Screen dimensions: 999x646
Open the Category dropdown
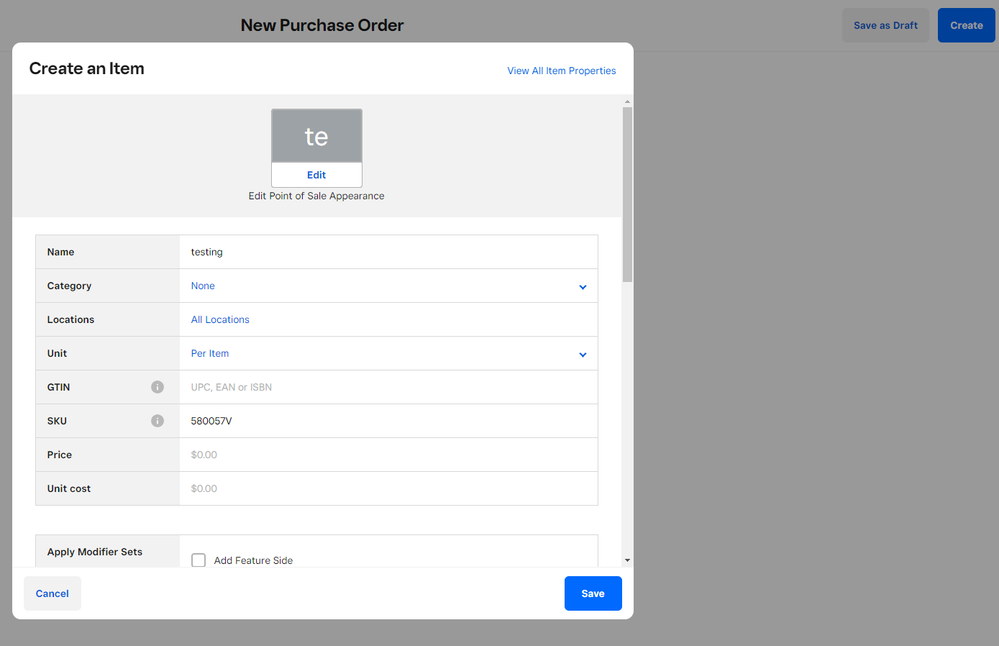[582, 286]
